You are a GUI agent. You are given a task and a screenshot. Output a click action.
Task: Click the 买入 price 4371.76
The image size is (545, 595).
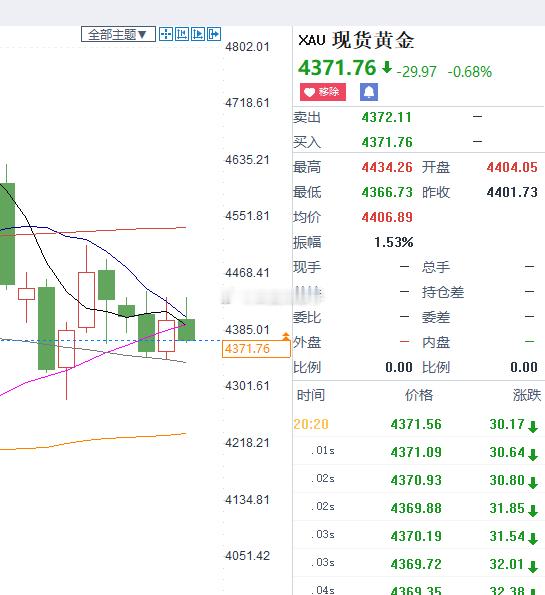coord(387,142)
